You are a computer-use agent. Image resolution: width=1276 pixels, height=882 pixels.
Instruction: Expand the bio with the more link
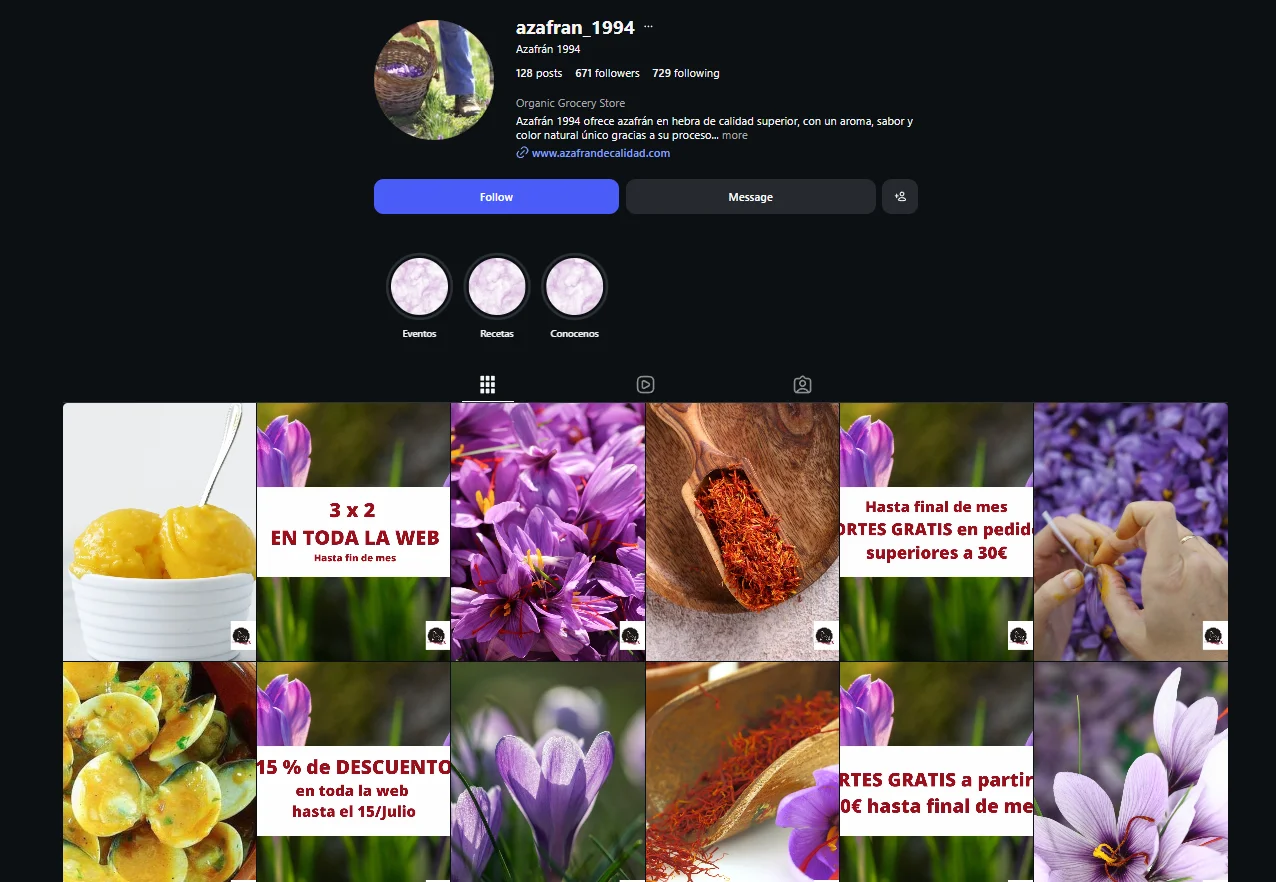[x=735, y=135]
